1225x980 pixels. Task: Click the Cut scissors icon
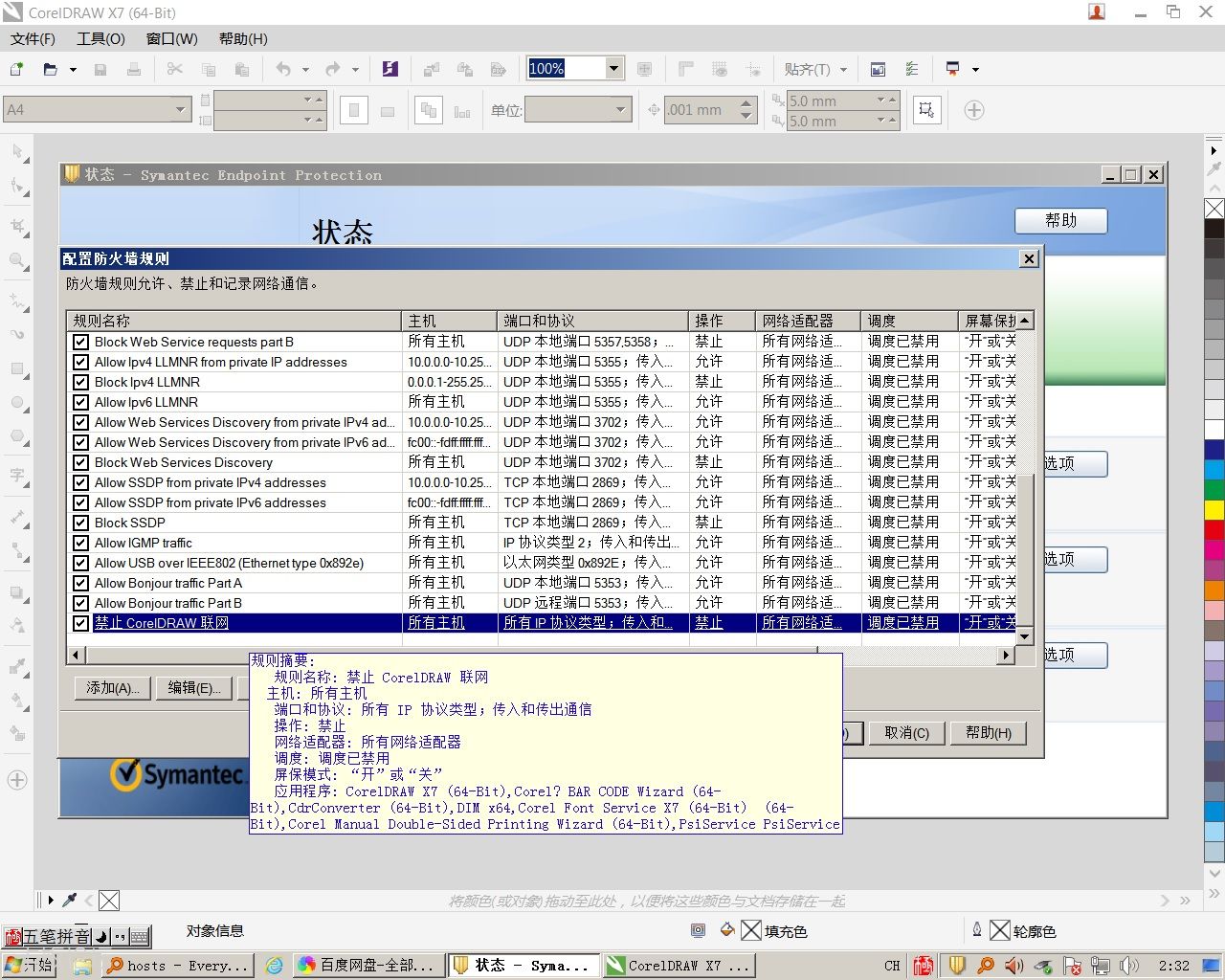click(174, 69)
